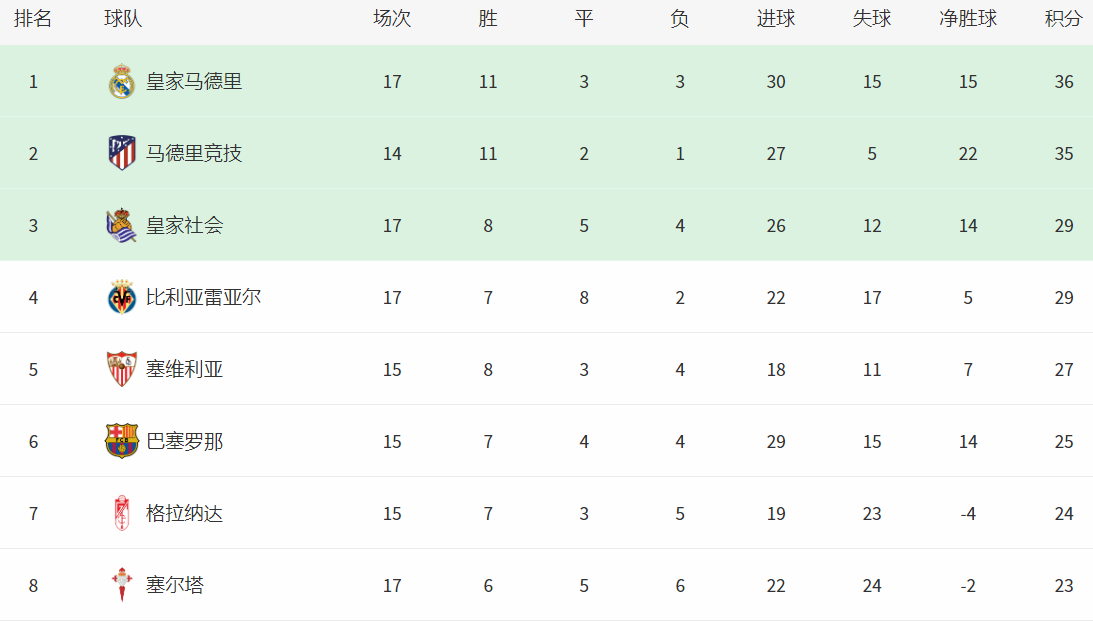The image size is (1093, 622).
Task: Open the 格拉纳达 team link
Action: point(185,514)
